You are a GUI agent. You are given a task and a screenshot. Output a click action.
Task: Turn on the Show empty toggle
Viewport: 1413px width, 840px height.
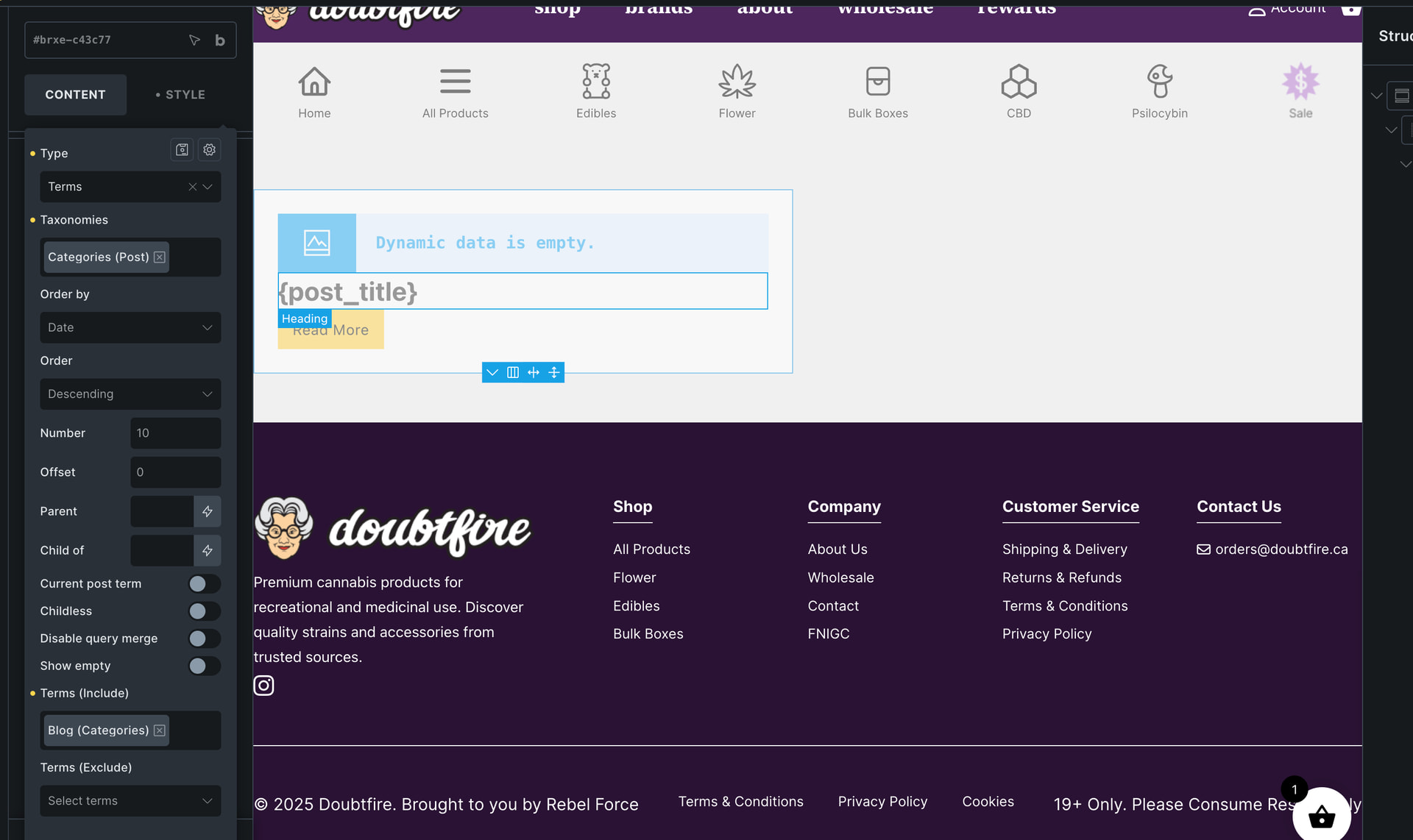[204, 666]
